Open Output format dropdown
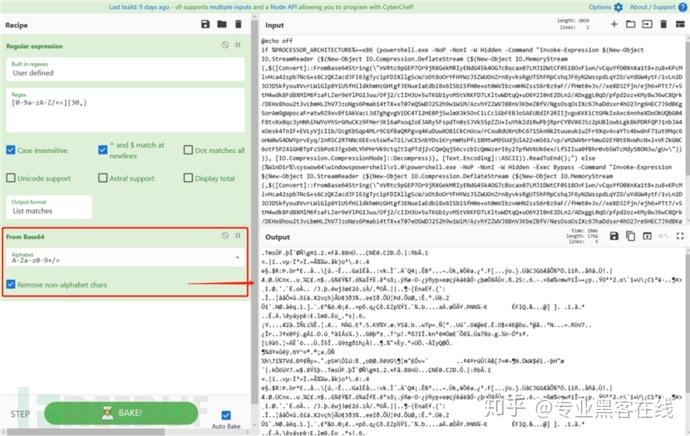This screenshot has height=436, width=690. 49,207
